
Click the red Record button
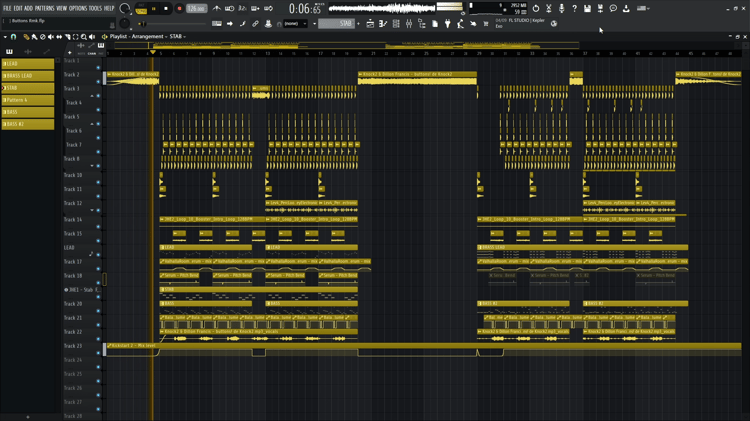click(x=179, y=9)
